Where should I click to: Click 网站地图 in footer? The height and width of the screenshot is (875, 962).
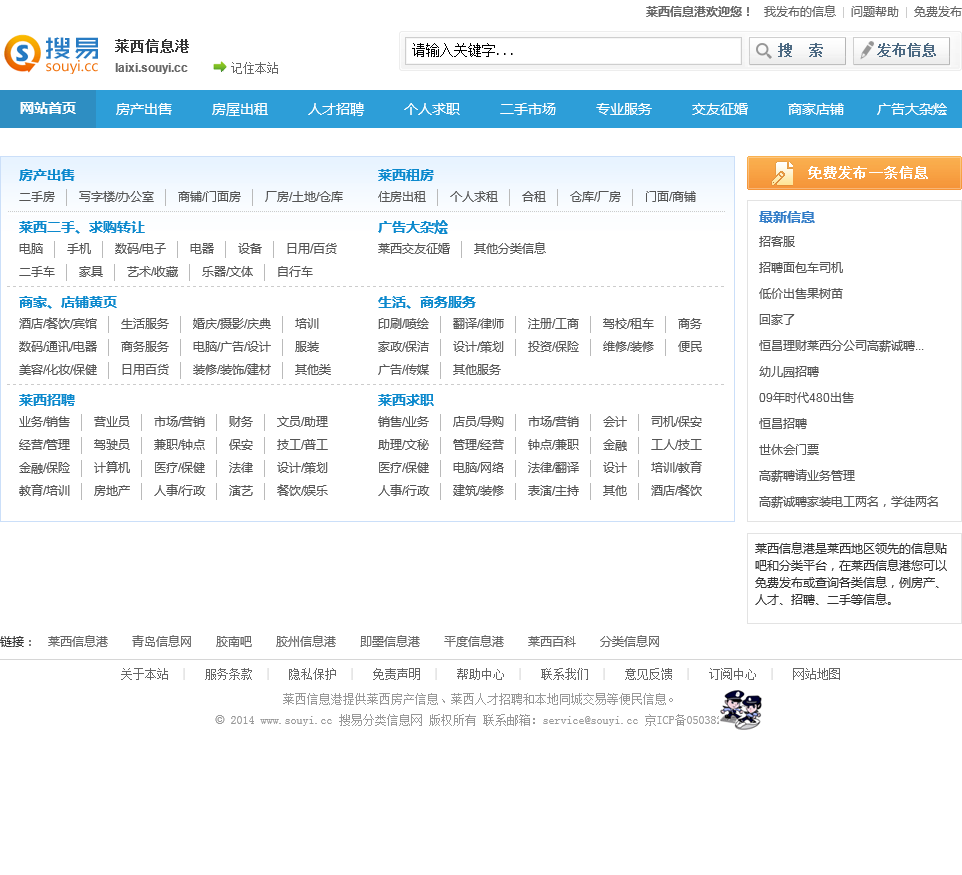pyautogui.click(x=816, y=674)
